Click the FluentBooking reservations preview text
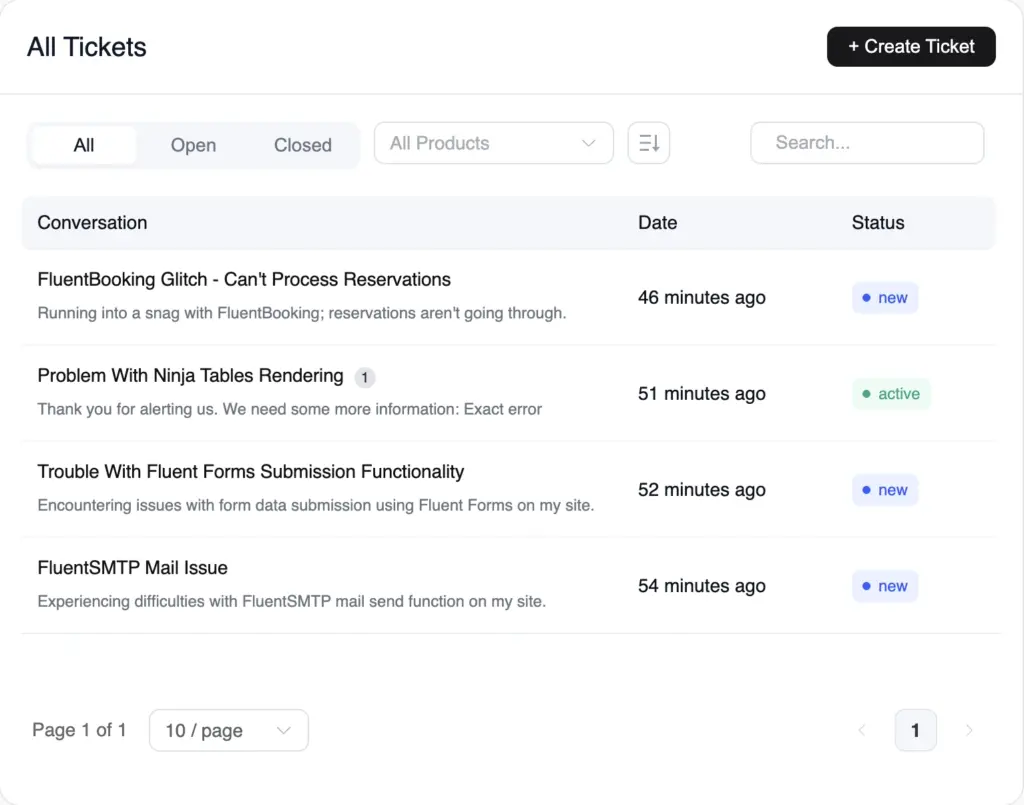This screenshot has height=805, width=1024. click(302, 313)
